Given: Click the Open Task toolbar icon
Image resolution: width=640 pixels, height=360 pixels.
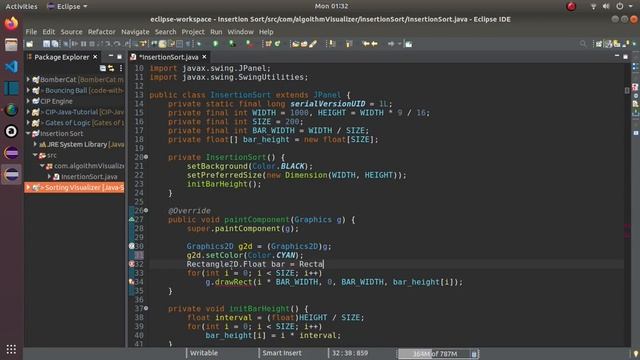Looking at the screenshot, I should [304, 44].
